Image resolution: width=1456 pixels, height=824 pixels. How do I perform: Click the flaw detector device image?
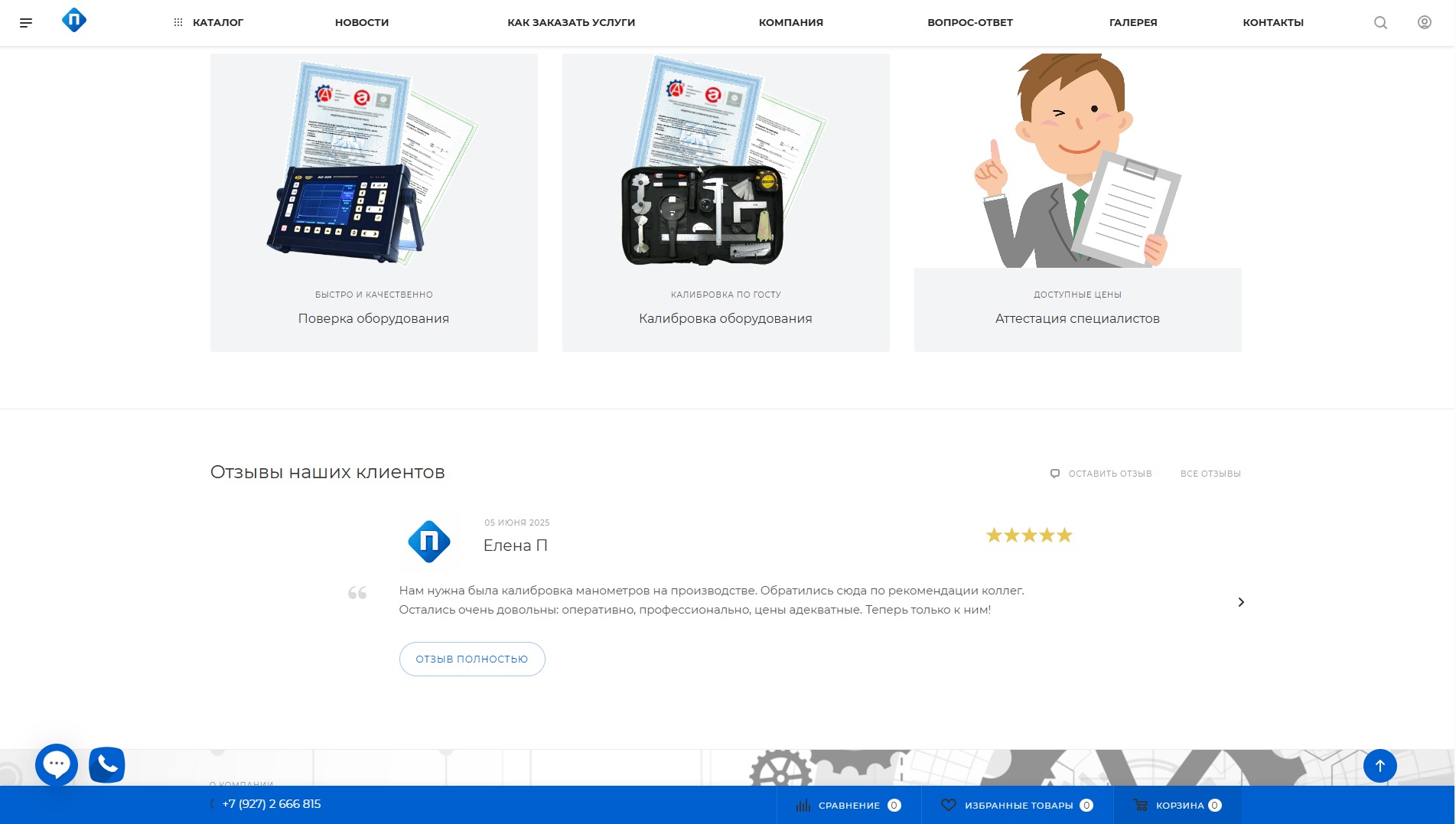coord(374,161)
